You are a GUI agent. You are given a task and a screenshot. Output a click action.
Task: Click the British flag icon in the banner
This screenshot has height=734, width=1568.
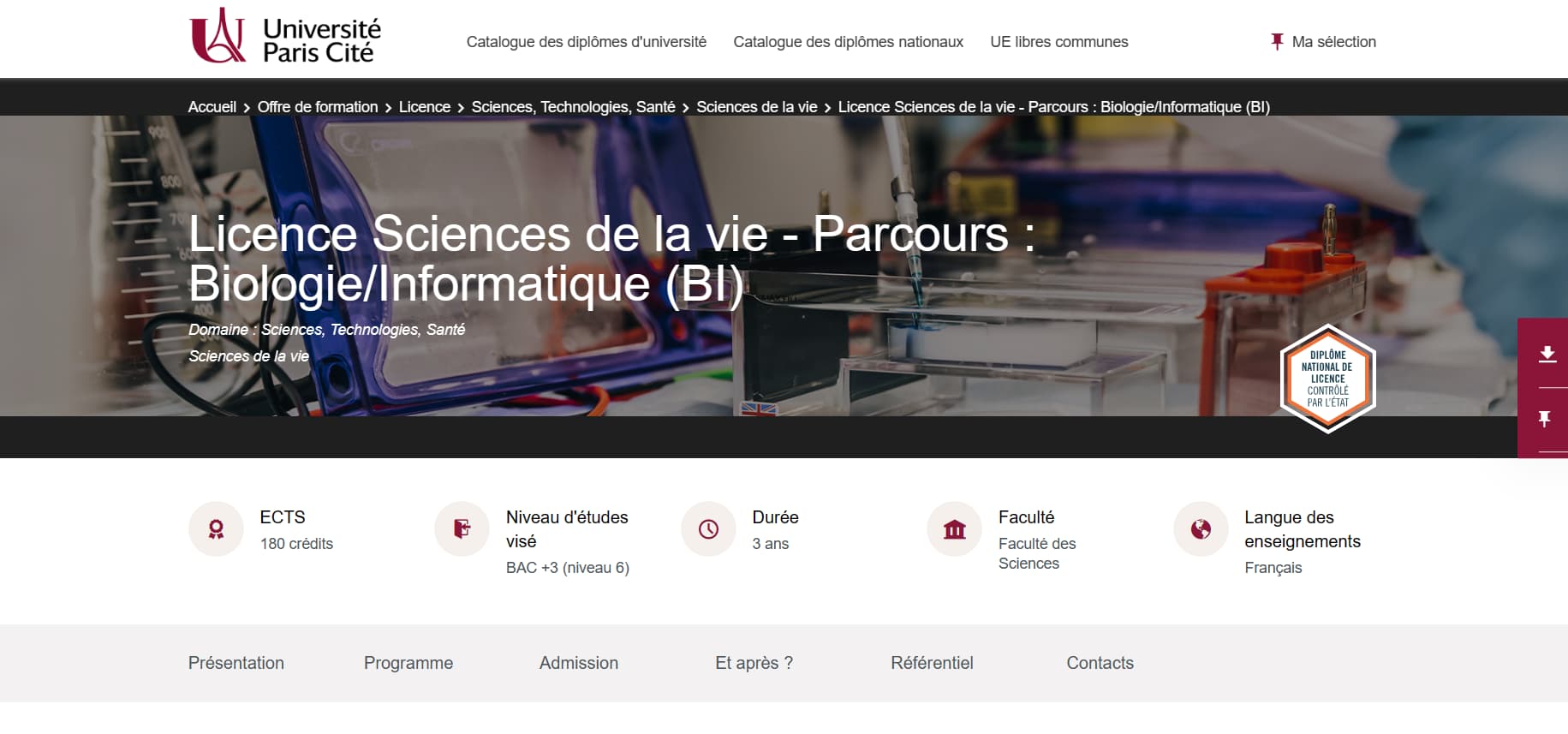click(759, 409)
